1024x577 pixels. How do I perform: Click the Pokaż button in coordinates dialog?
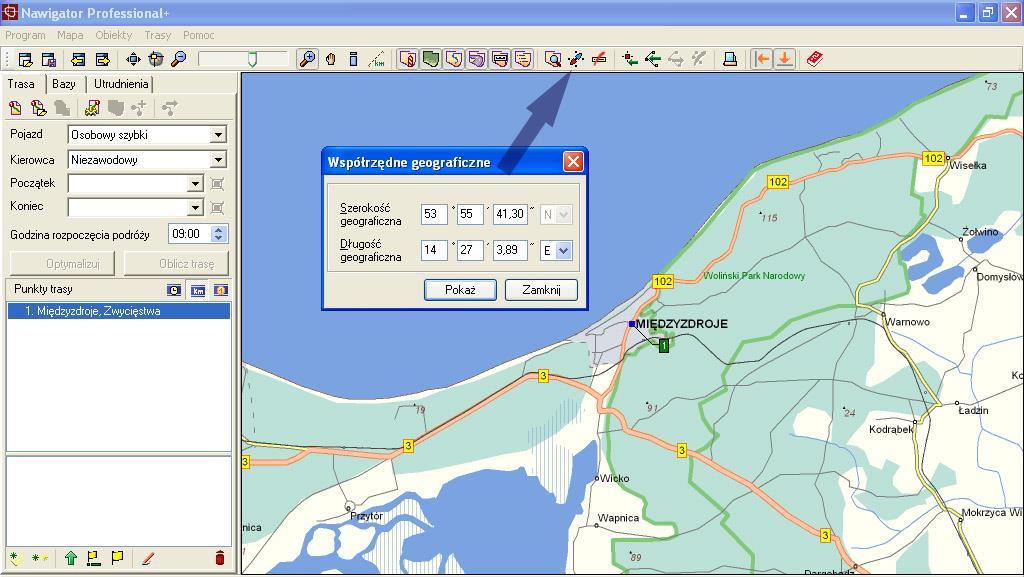[460, 290]
